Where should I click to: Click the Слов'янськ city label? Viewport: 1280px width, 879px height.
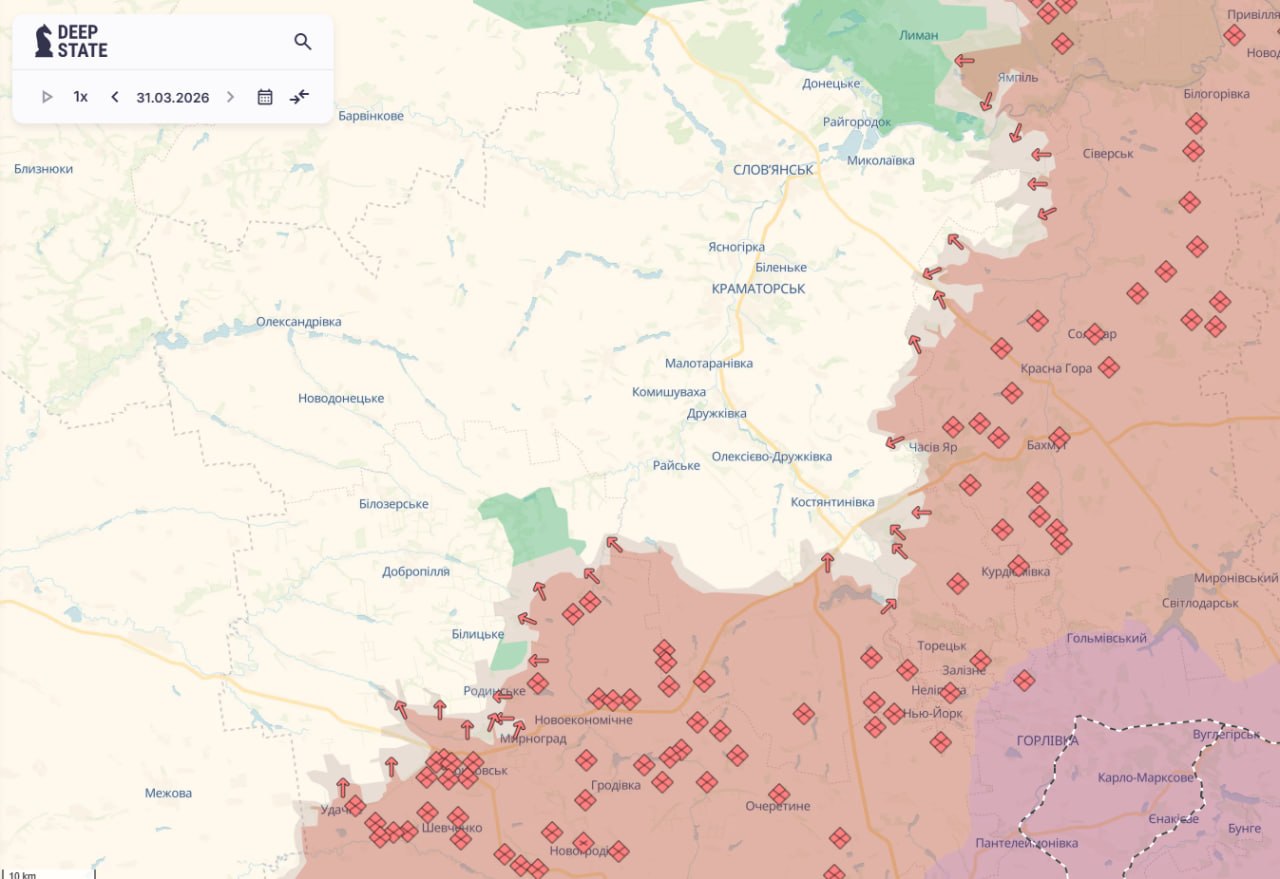click(x=773, y=170)
